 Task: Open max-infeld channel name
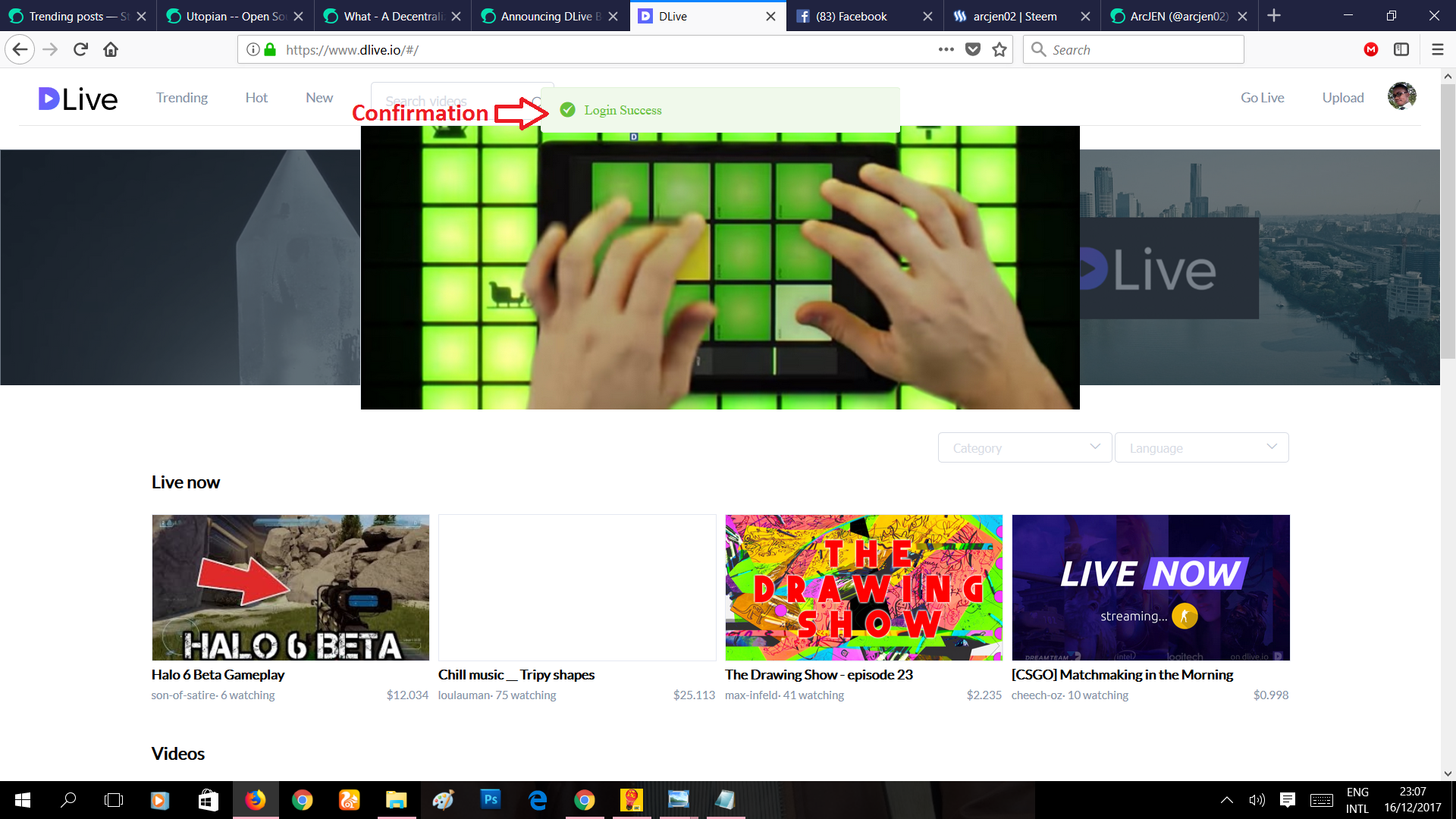coord(751,695)
